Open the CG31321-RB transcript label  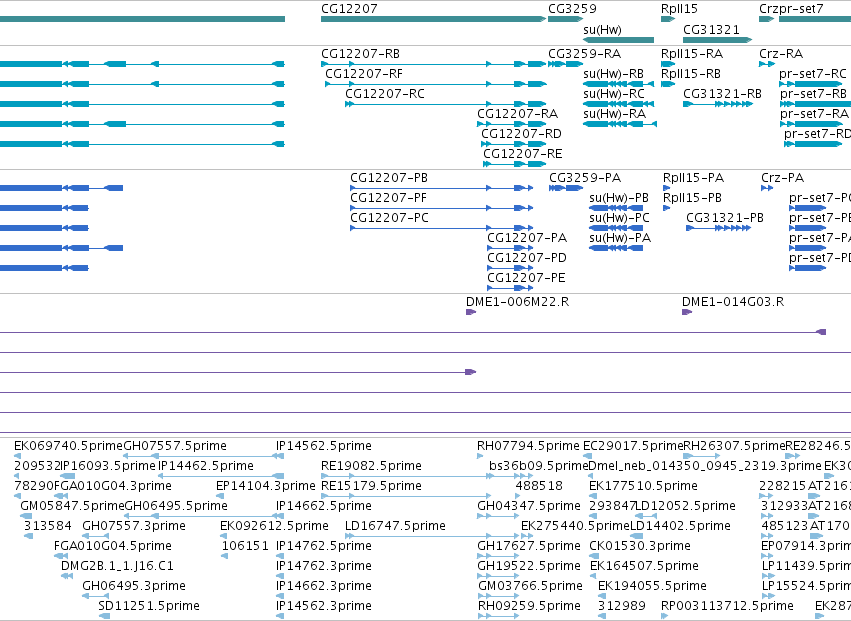(722, 94)
